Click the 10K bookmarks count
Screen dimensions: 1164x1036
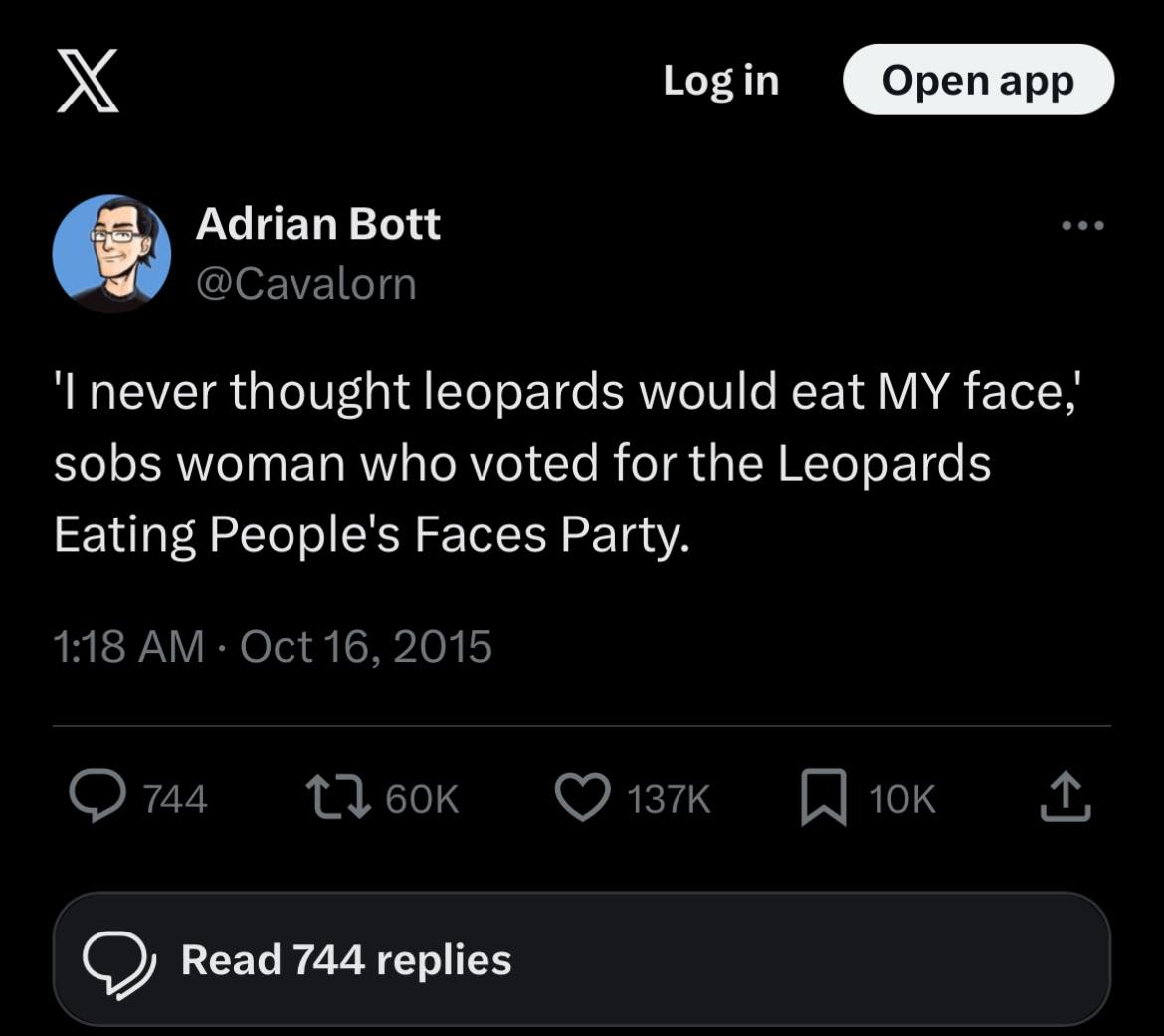[x=902, y=799]
